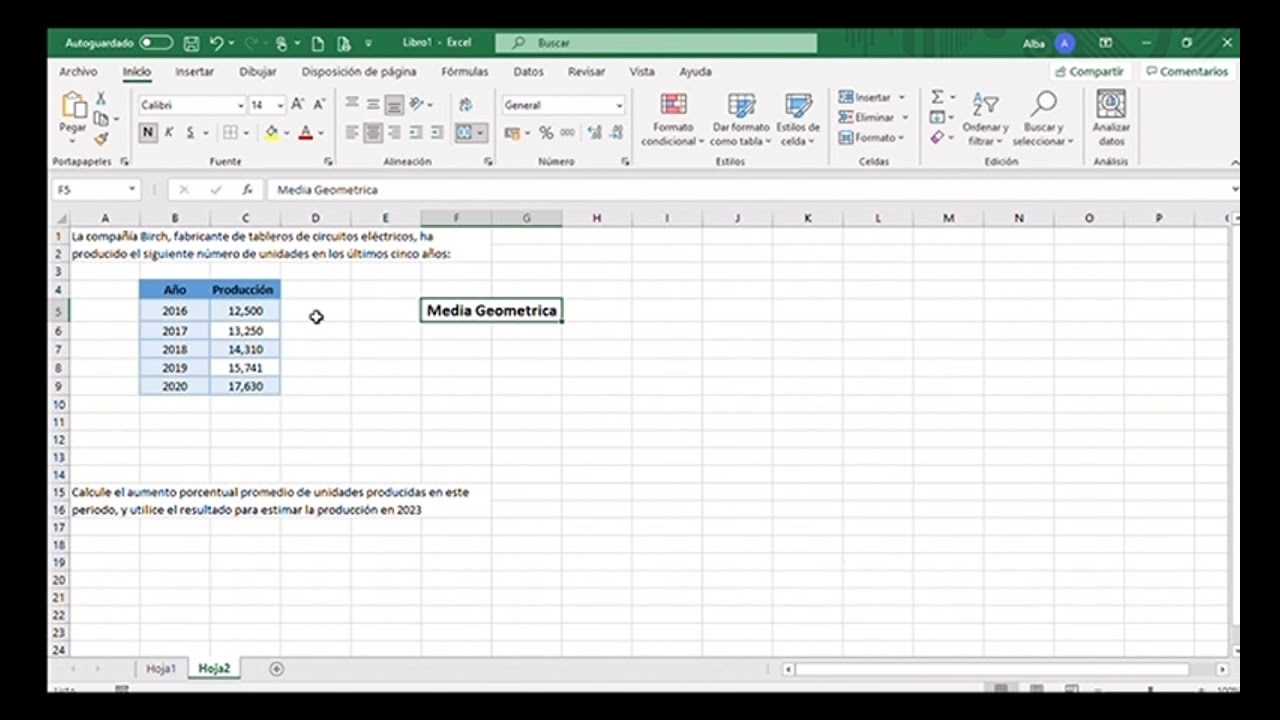Open the Fórmulas tab
Viewport: 1280px width, 720px height.
point(465,72)
